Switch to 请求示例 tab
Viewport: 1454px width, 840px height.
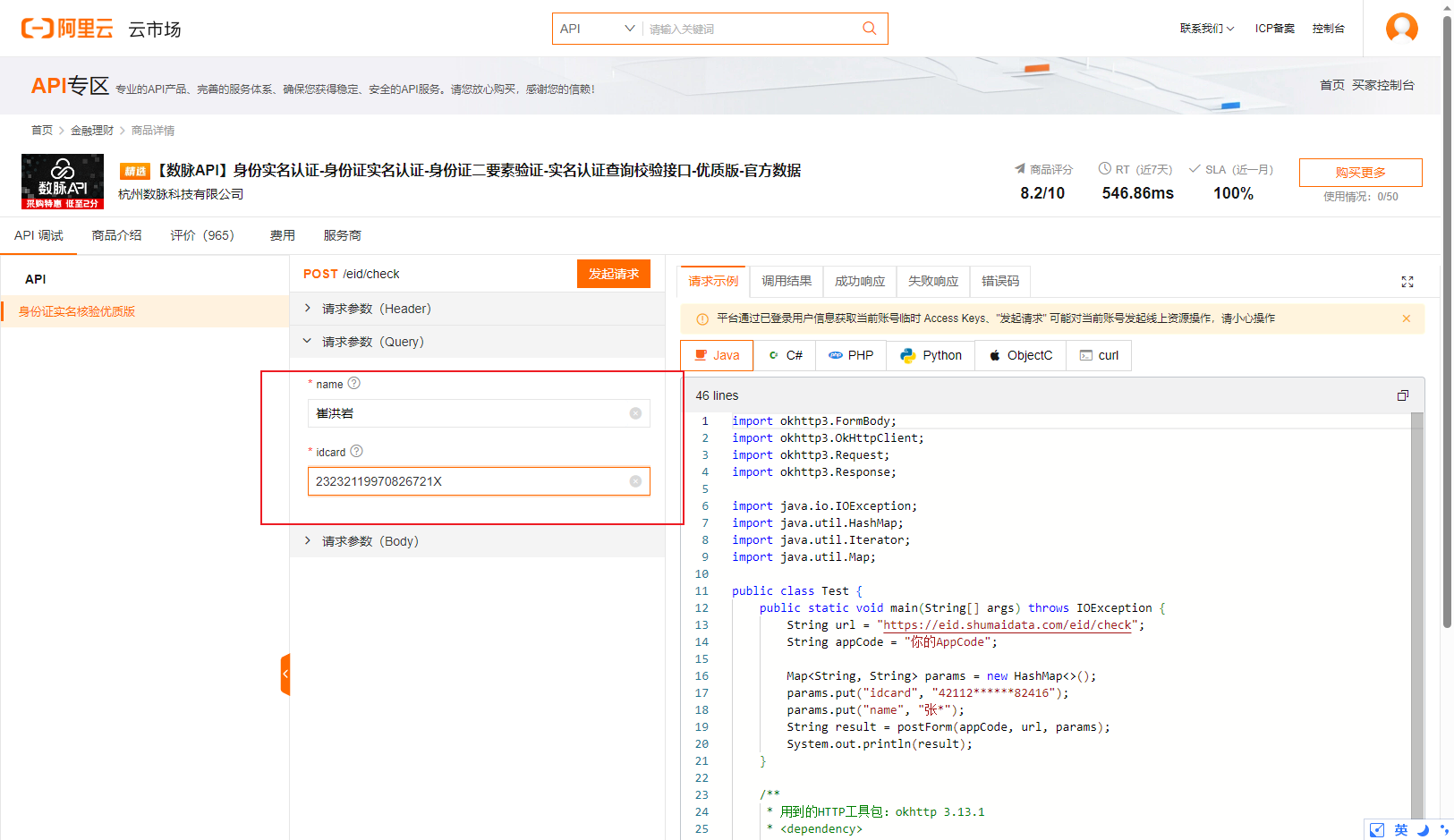(713, 281)
